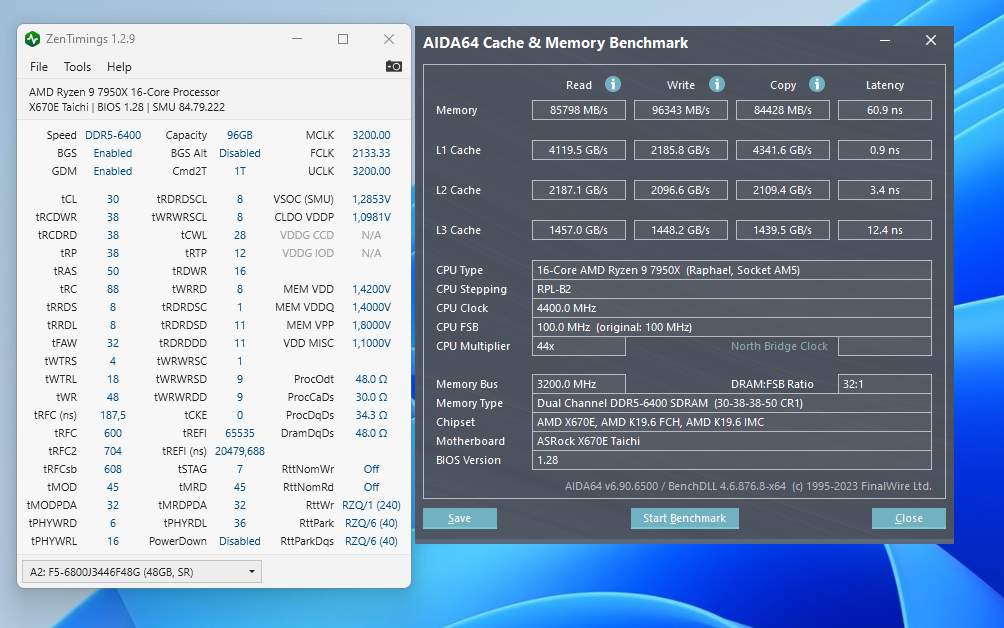
Task: Click the AMD Ryzen 9 7950X processor text
Action: tap(124, 92)
